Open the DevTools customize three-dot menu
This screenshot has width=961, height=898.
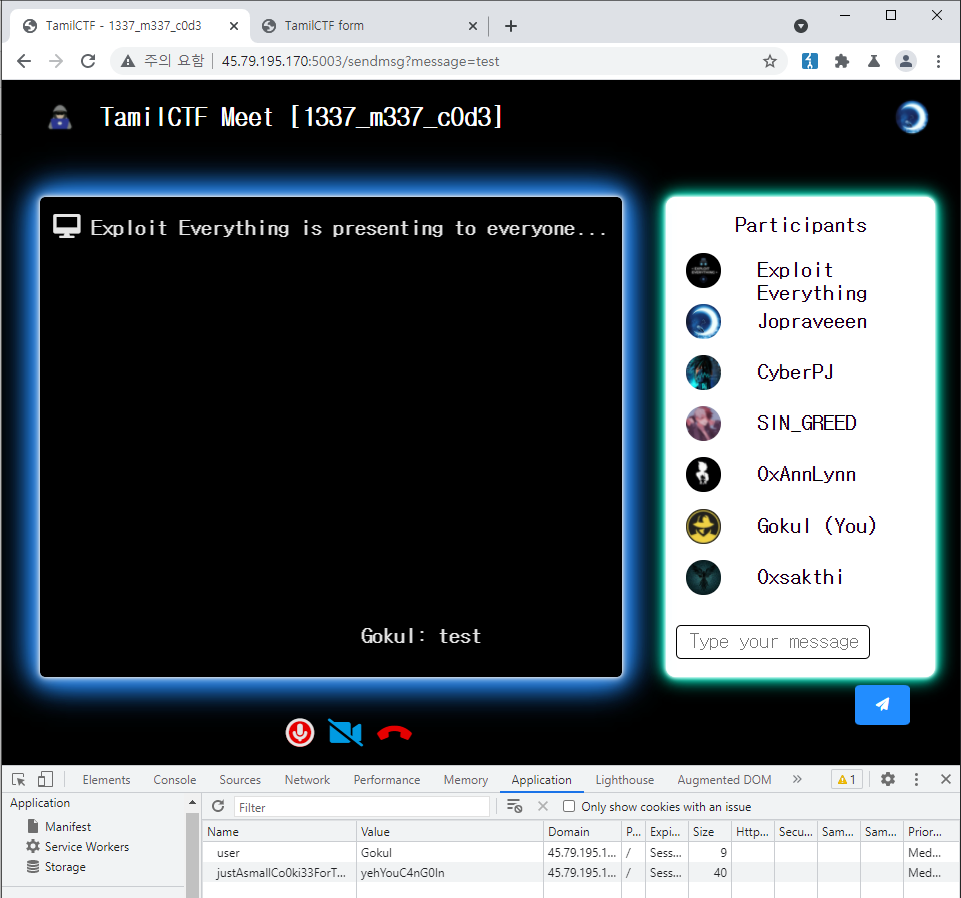[x=916, y=779]
